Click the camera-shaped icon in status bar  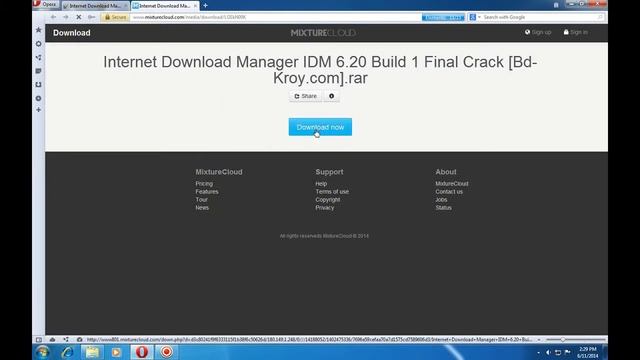point(79,340)
